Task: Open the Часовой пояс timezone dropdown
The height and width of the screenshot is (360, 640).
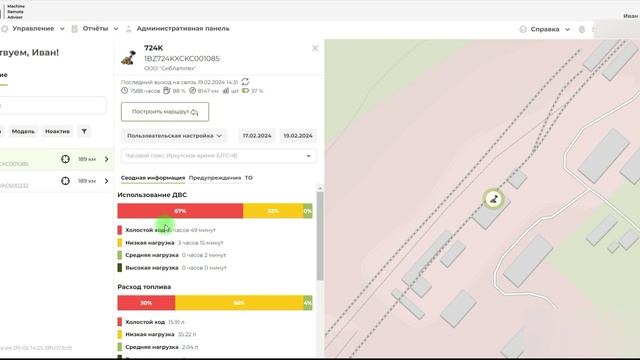Action: pyautogui.click(x=219, y=156)
